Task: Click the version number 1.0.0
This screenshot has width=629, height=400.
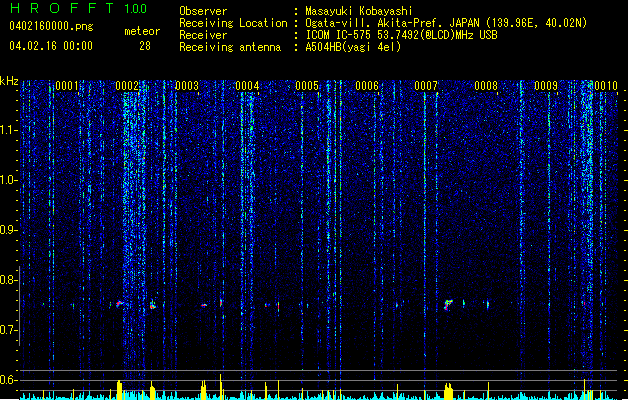Action: point(136,8)
